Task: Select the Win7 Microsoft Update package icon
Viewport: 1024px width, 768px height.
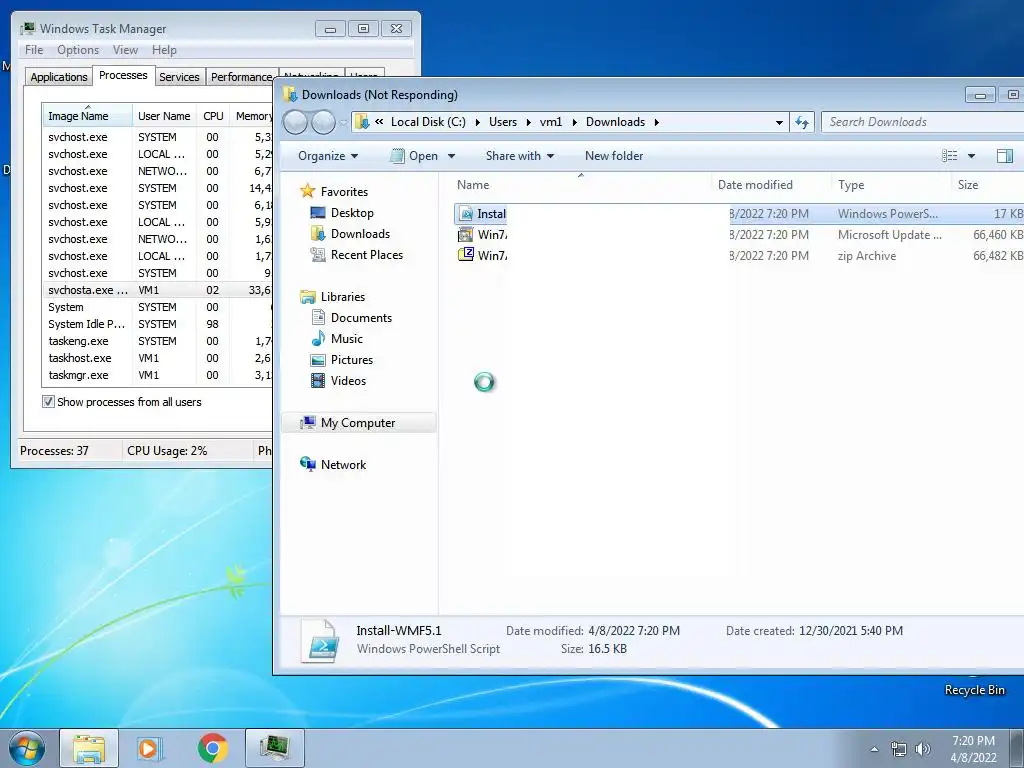Action: tap(466, 234)
